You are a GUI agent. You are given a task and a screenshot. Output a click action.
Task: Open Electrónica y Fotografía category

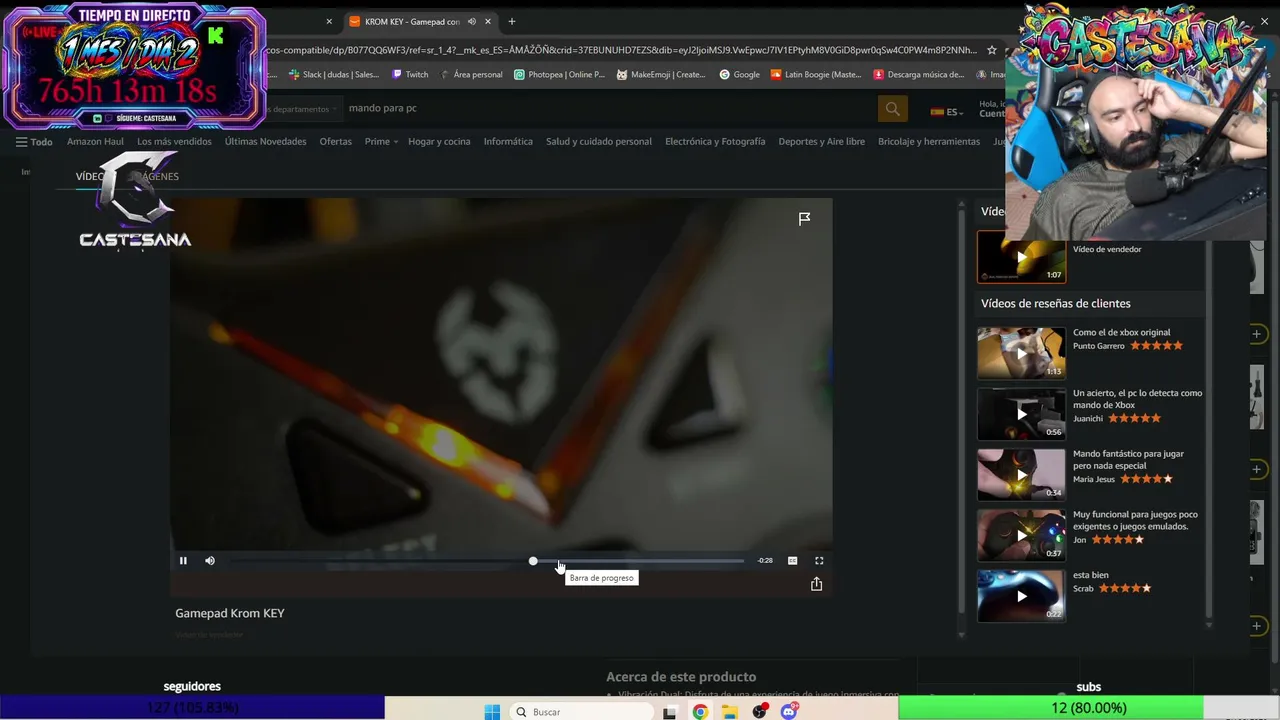(715, 142)
